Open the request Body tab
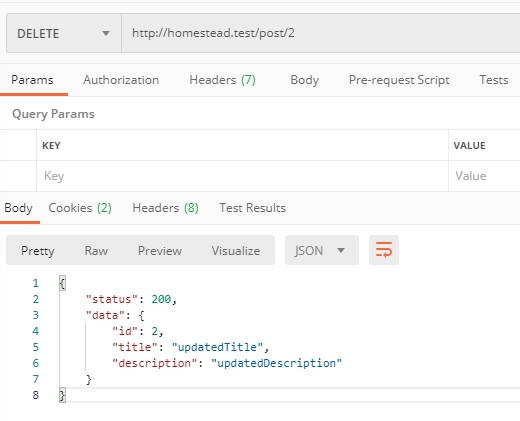Image resolution: width=520 pixels, height=421 pixels. click(x=304, y=80)
